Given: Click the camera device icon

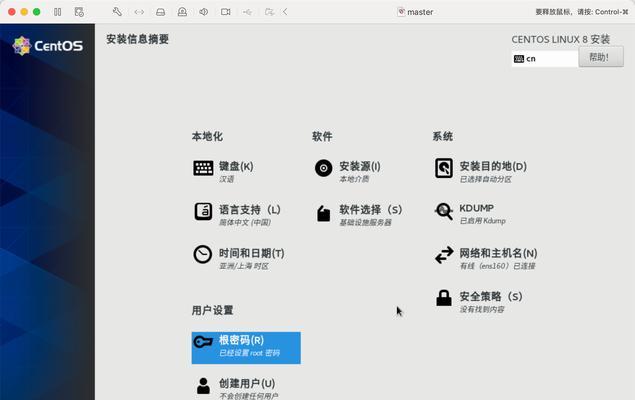Looking at the screenshot, I should click(226, 12).
